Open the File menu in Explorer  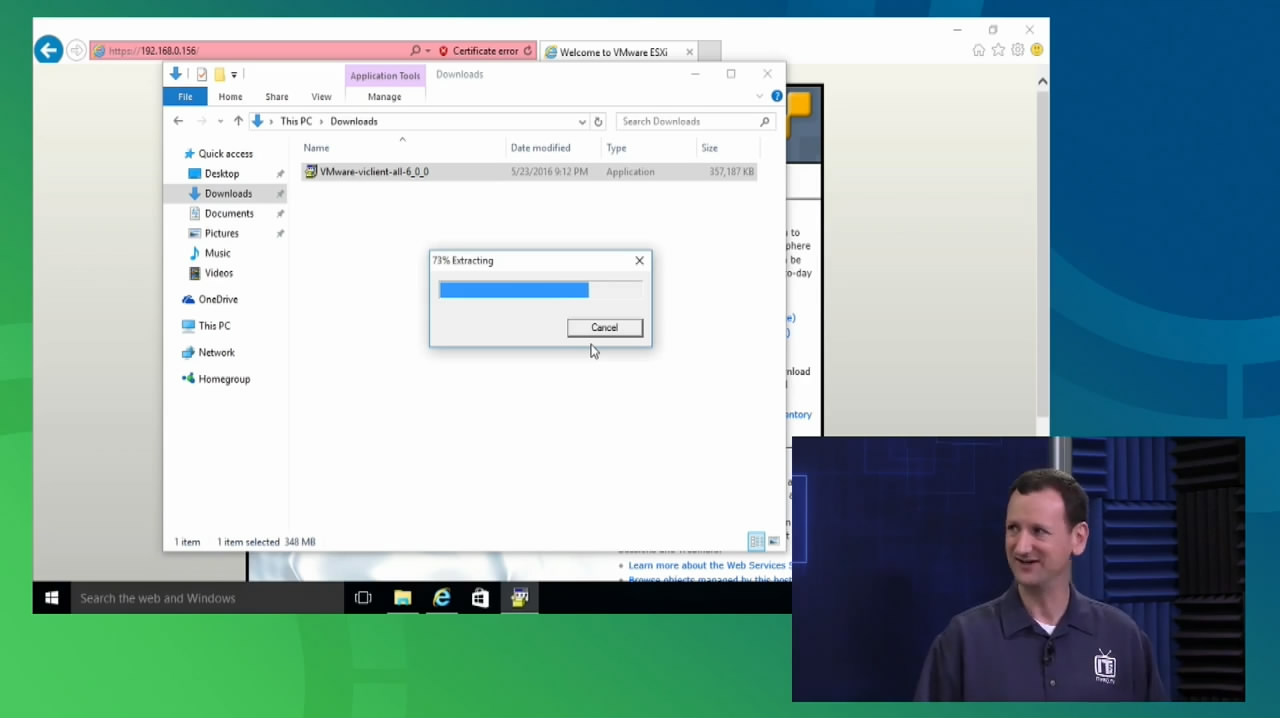coord(185,97)
